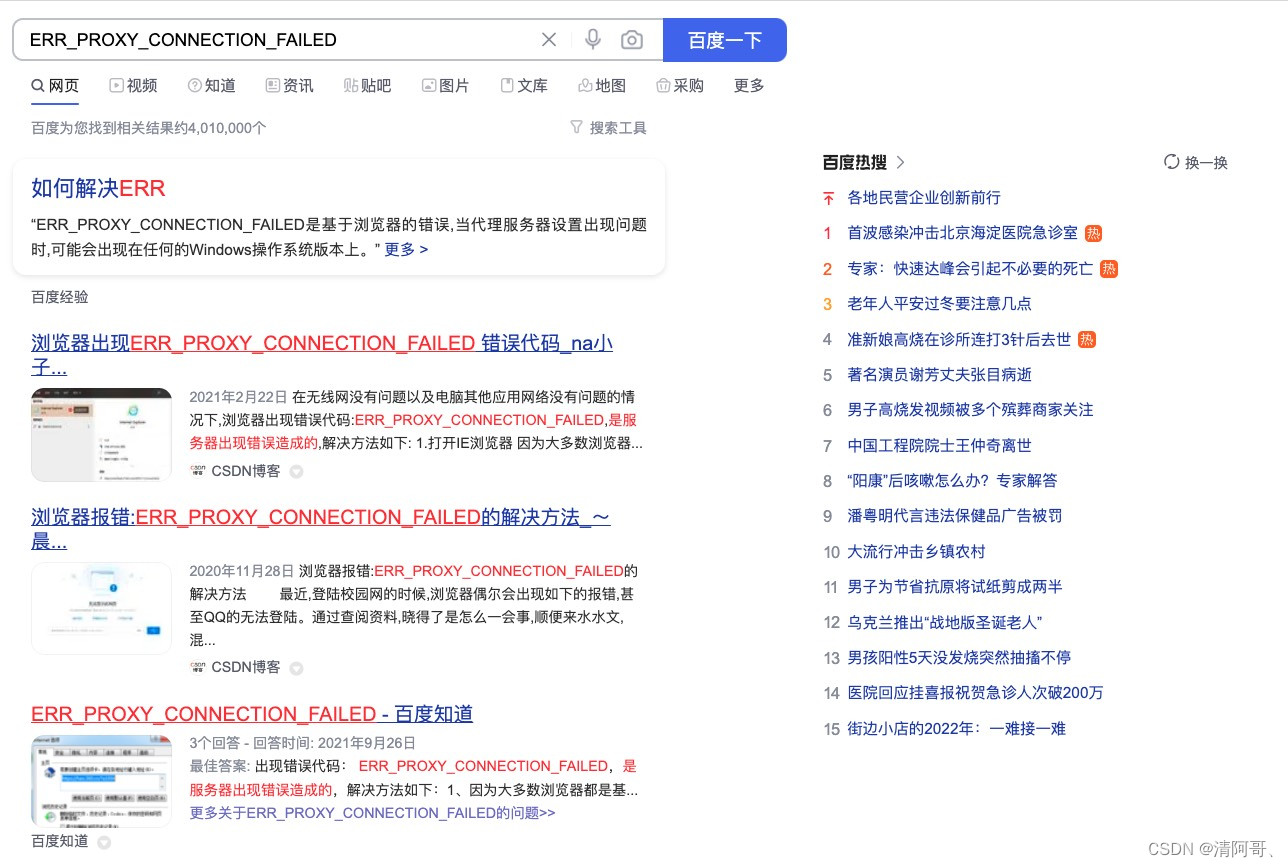Open hot search 男子为节省抗原将试纸剪成两半

tap(955, 587)
